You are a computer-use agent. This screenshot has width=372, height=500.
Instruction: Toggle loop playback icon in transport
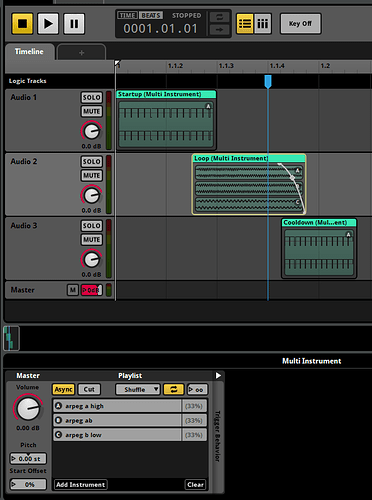tap(219, 17)
